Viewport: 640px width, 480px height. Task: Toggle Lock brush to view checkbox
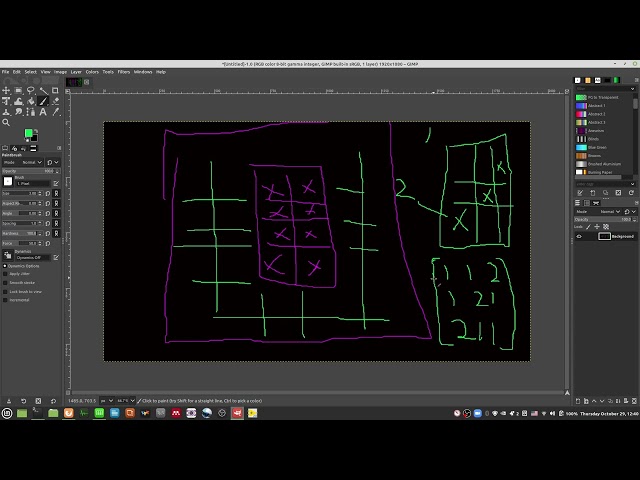[5, 292]
